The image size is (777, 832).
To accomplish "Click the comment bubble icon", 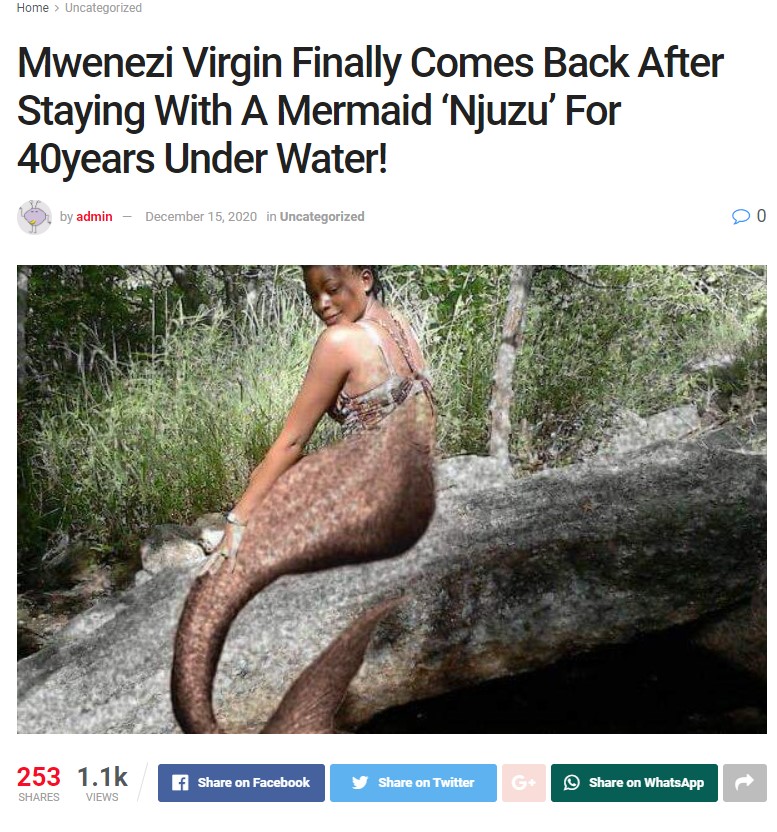I will point(740,216).
